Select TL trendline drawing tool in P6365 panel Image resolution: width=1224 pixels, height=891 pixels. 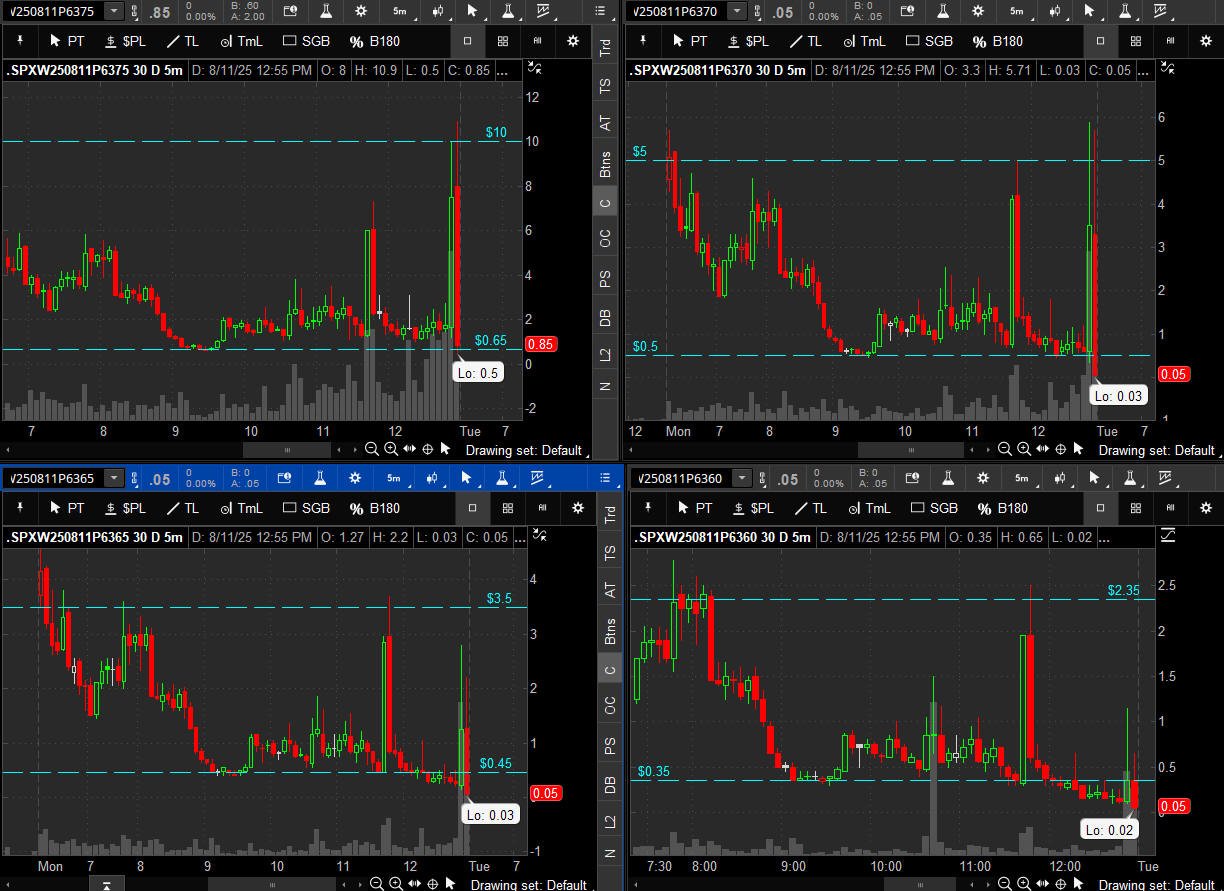(x=182, y=508)
